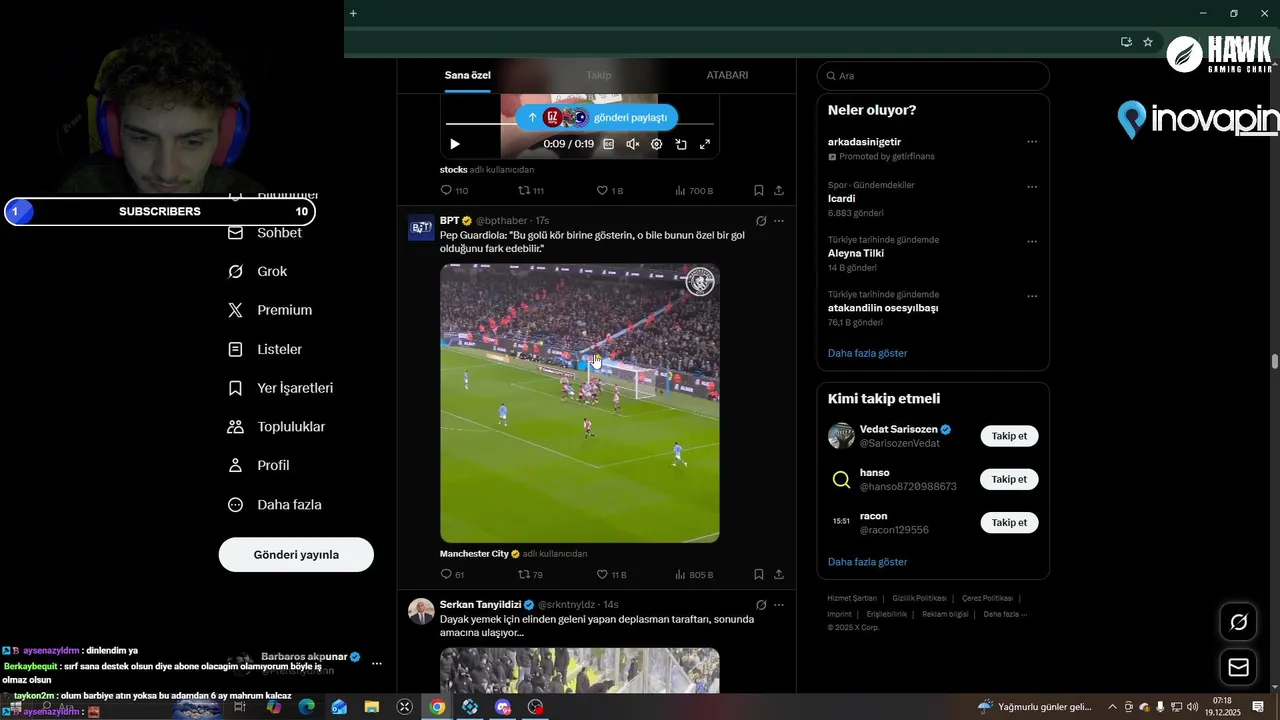Open video settings gear on the stocks video
This screenshot has height=720, width=1280.
[x=656, y=144]
